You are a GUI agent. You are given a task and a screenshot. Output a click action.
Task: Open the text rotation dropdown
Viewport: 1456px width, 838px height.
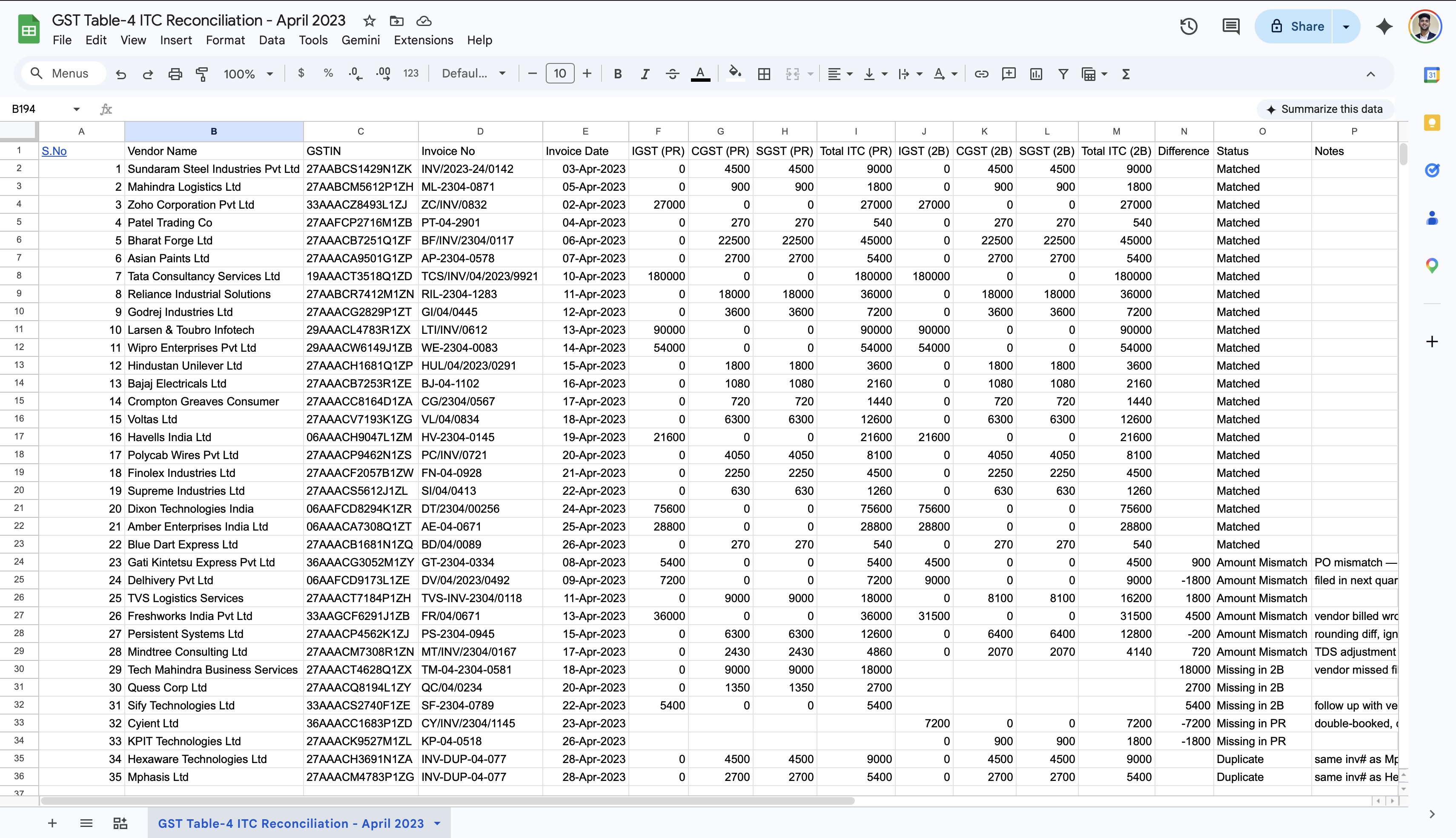pos(945,74)
